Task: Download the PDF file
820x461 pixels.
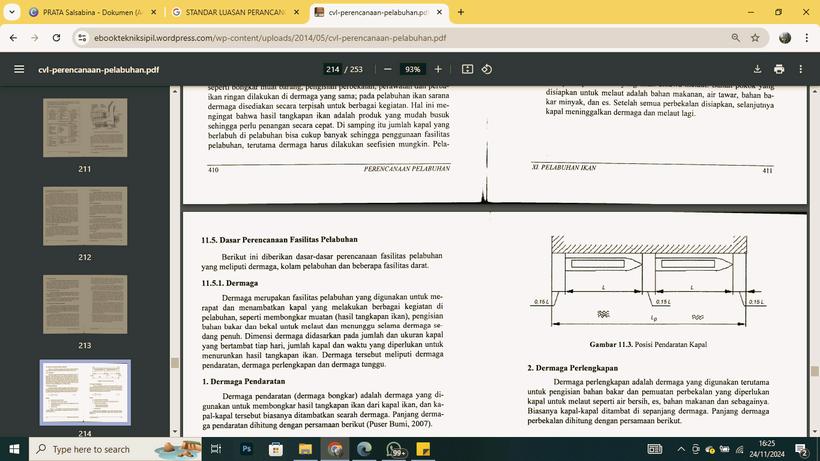Action: click(757, 69)
